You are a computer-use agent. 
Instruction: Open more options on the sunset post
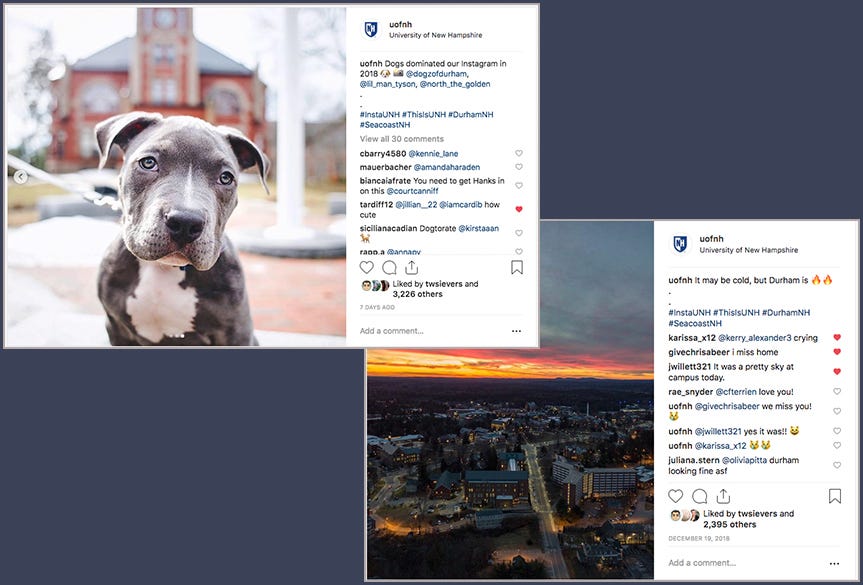click(x=834, y=564)
